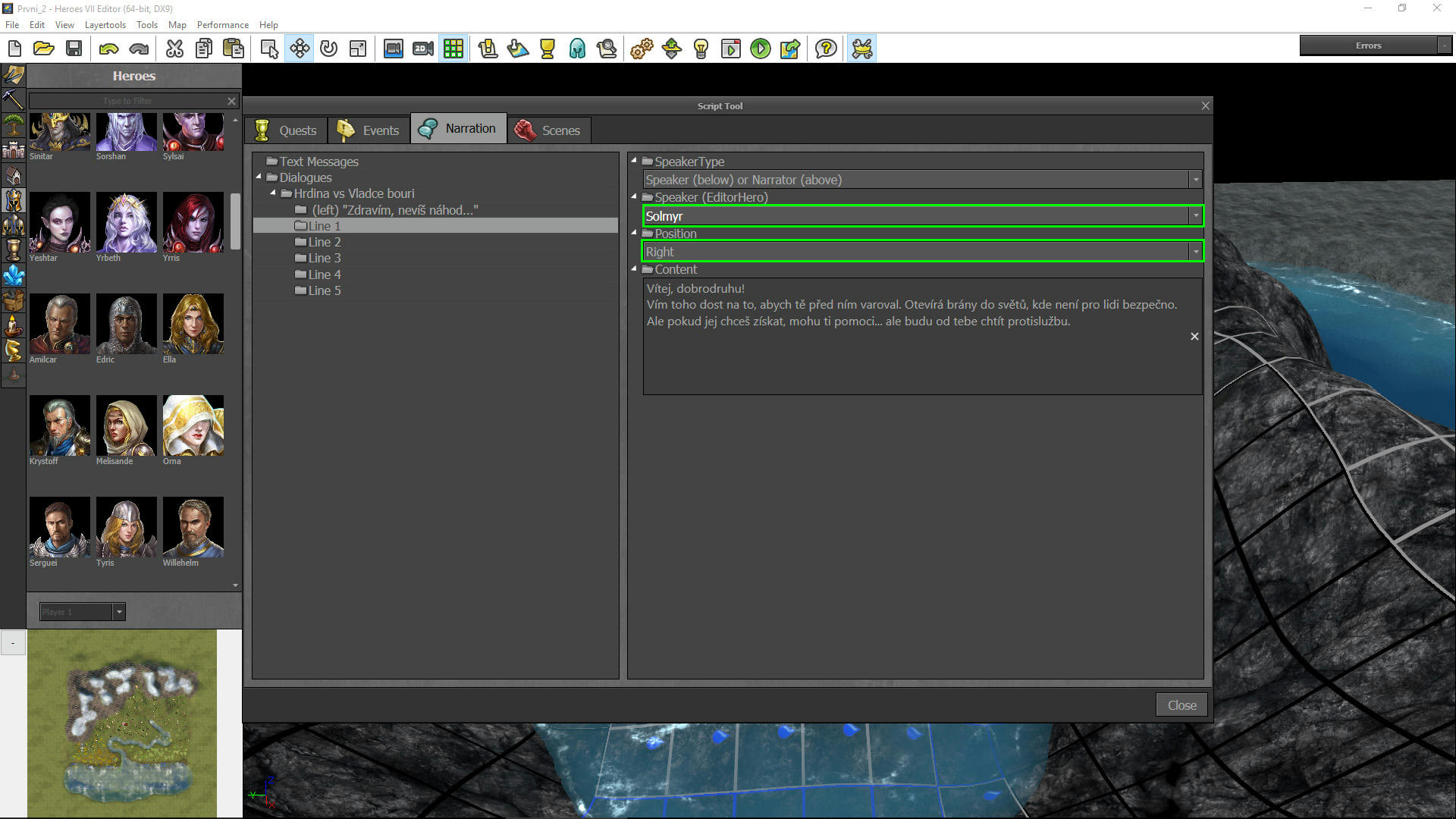Select the blue crystal resources category
Image resolution: width=1456 pixels, height=819 pixels.
point(13,275)
